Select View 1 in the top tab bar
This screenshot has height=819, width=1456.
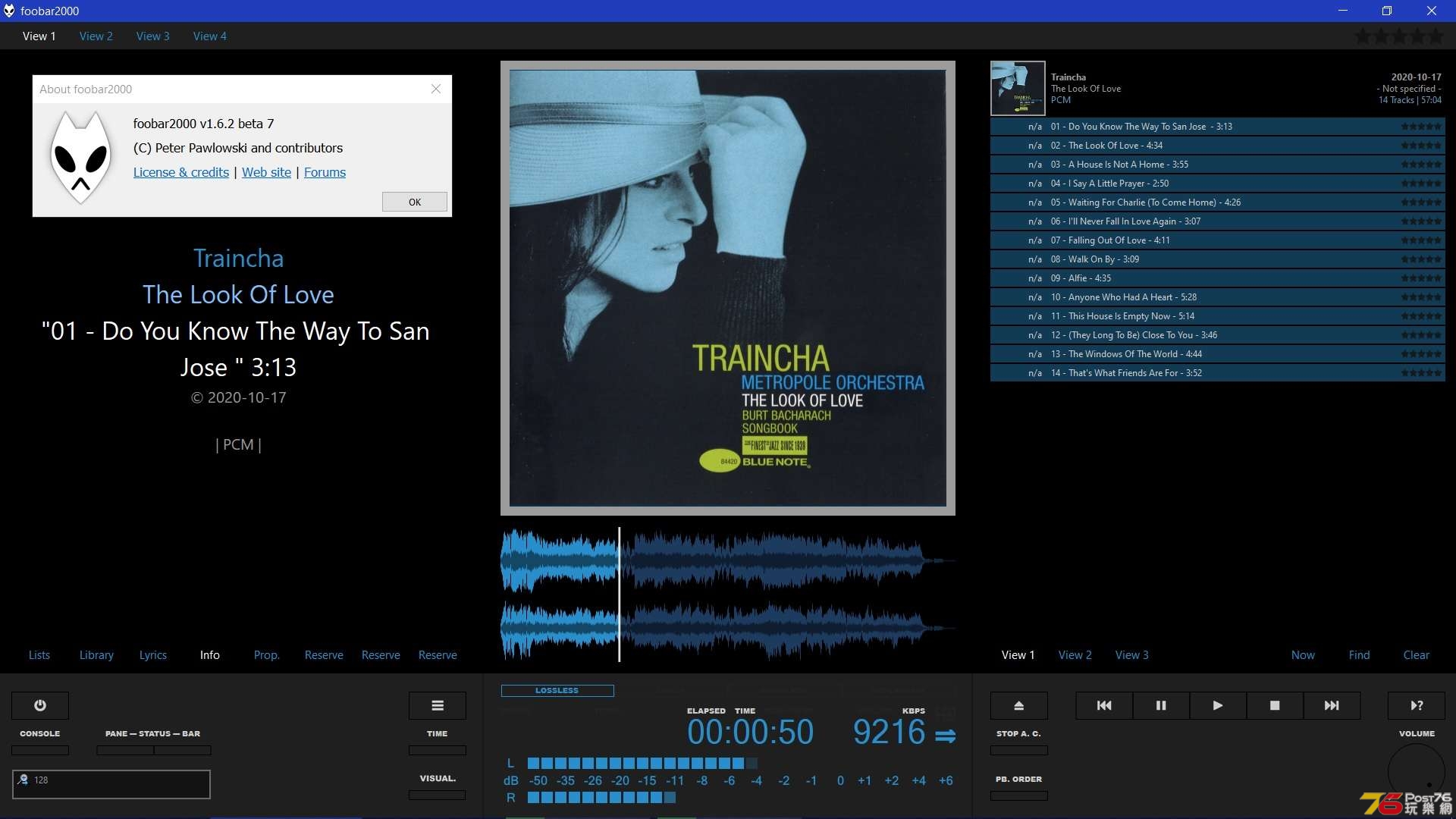[x=39, y=36]
